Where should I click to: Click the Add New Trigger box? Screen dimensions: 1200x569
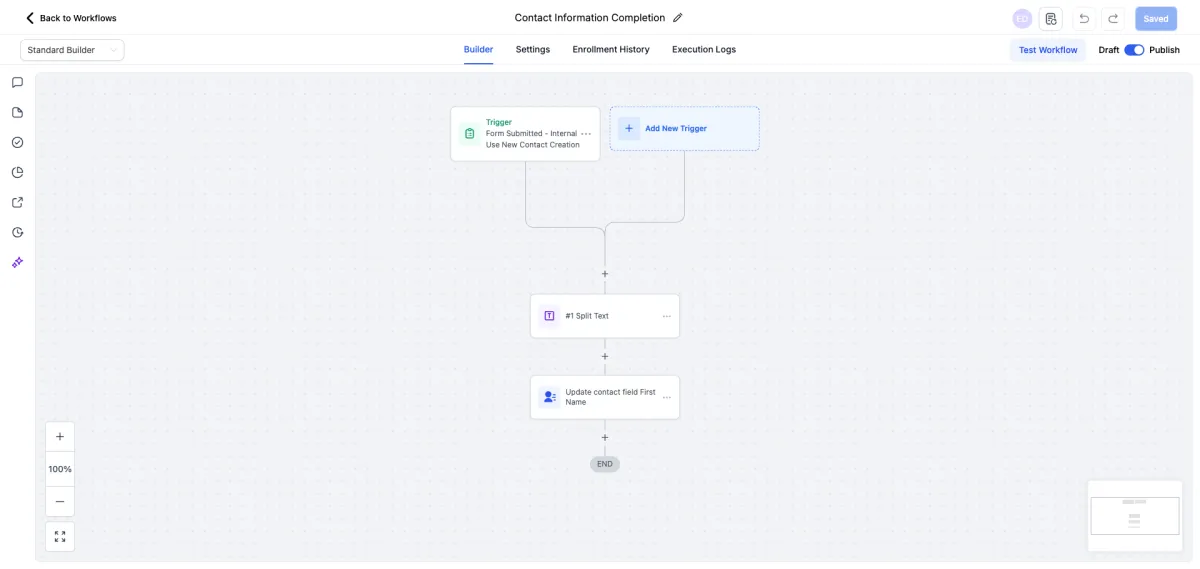[x=685, y=129]
